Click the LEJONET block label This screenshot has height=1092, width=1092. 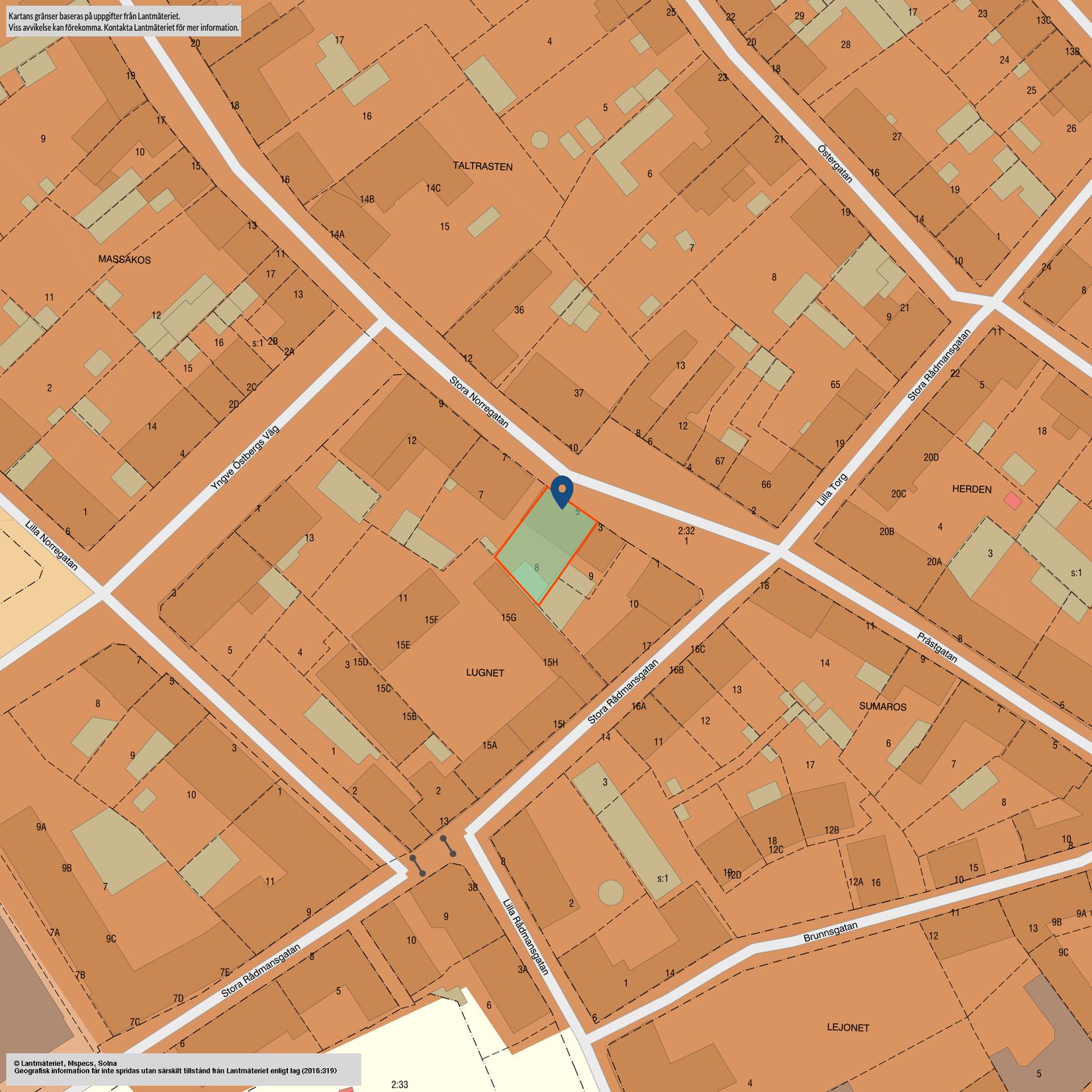pyautogui.click(x=848, y=1027)
